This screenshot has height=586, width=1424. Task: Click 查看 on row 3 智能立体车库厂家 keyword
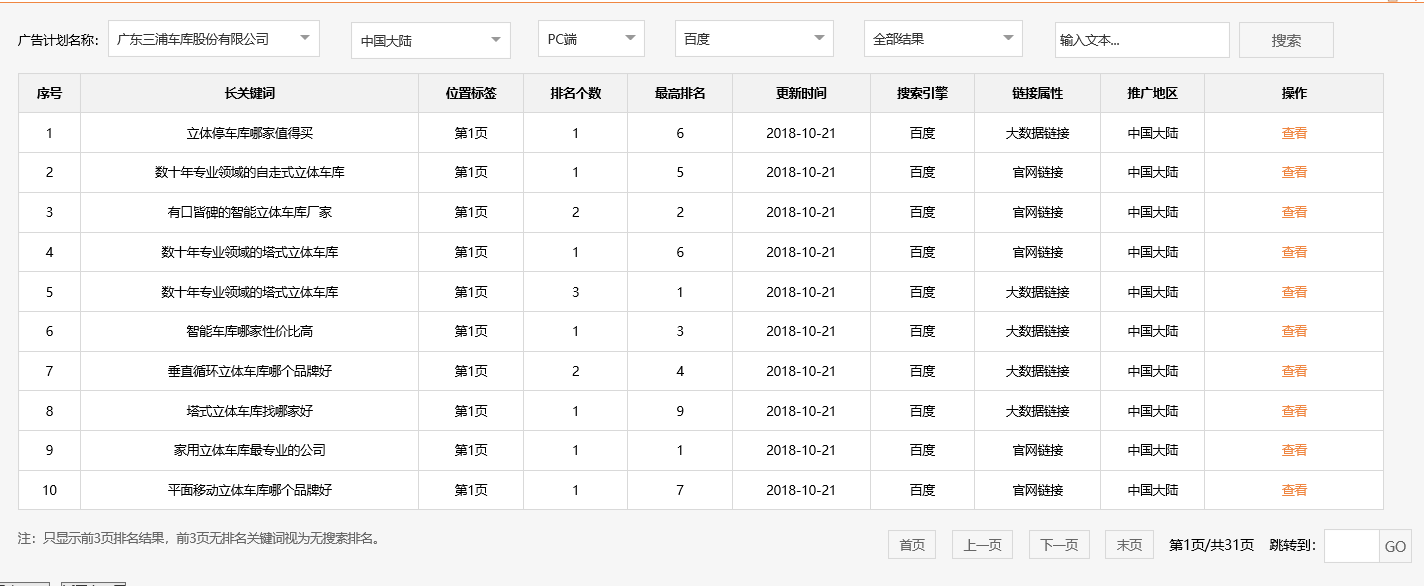[1293, 212]
